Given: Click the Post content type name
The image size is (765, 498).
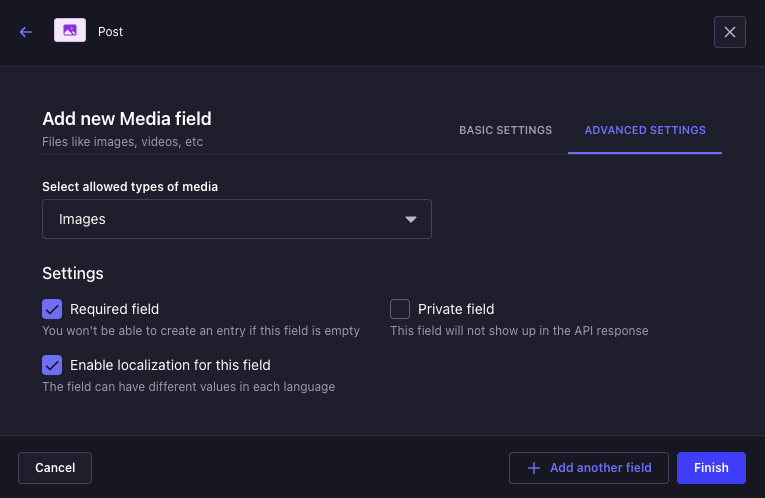Looking at the screenshot, I should pyautogui.click(x=111, y=32).
